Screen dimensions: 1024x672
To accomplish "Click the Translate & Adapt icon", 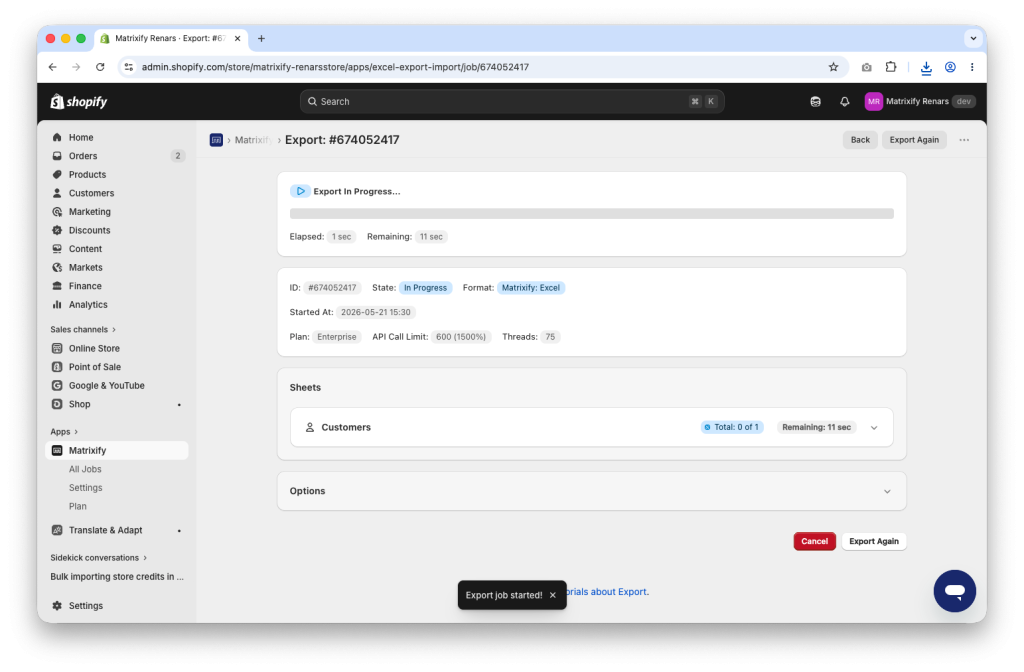I will click(57, 530).
